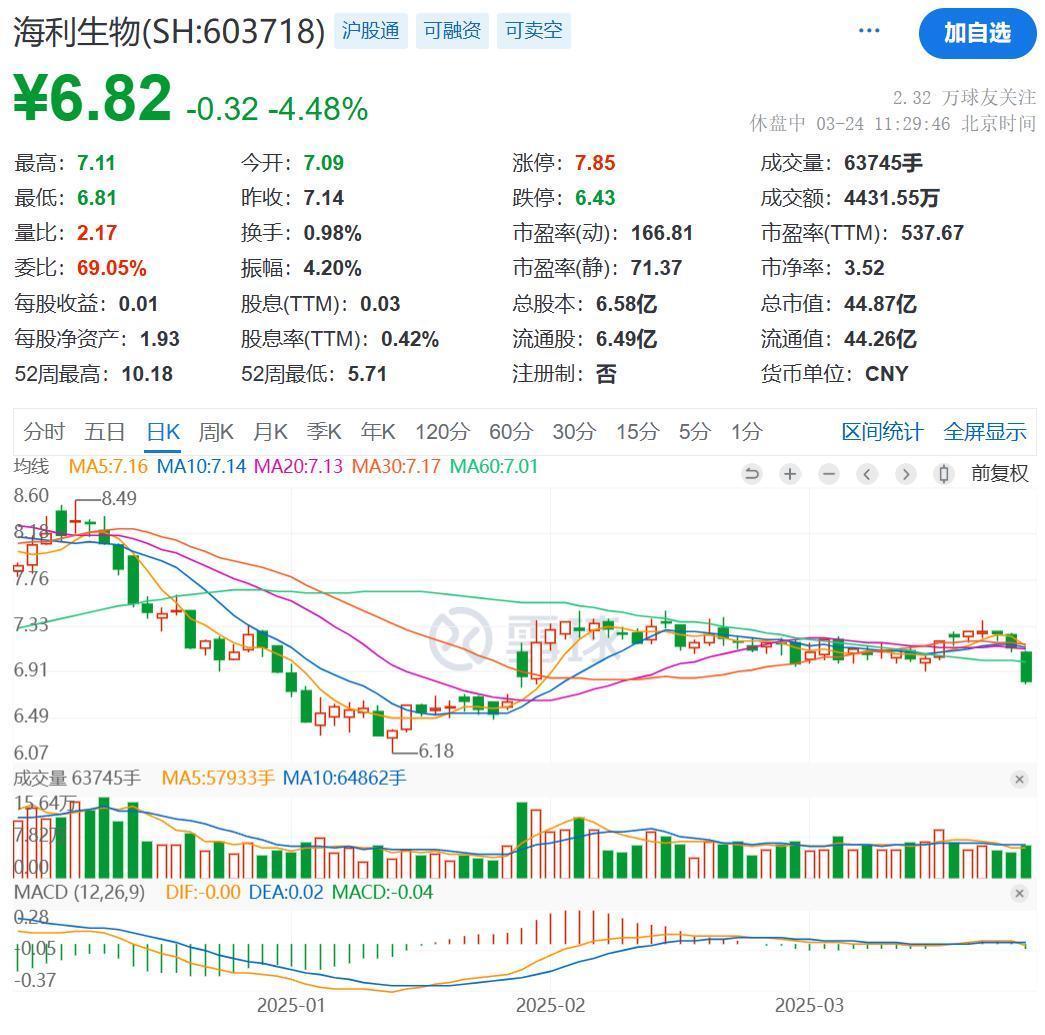Switch to the 60分 chart tab
This screenshot has height=1035, width=1045.
511,432
